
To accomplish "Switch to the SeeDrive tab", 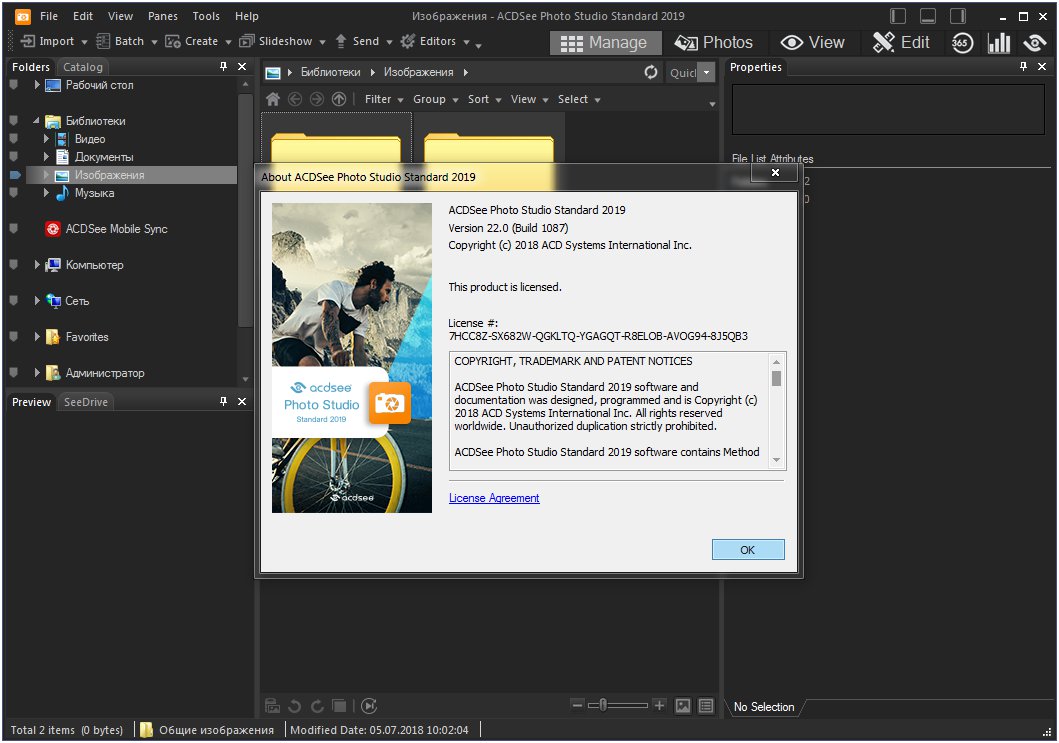I will coord(86,402).
